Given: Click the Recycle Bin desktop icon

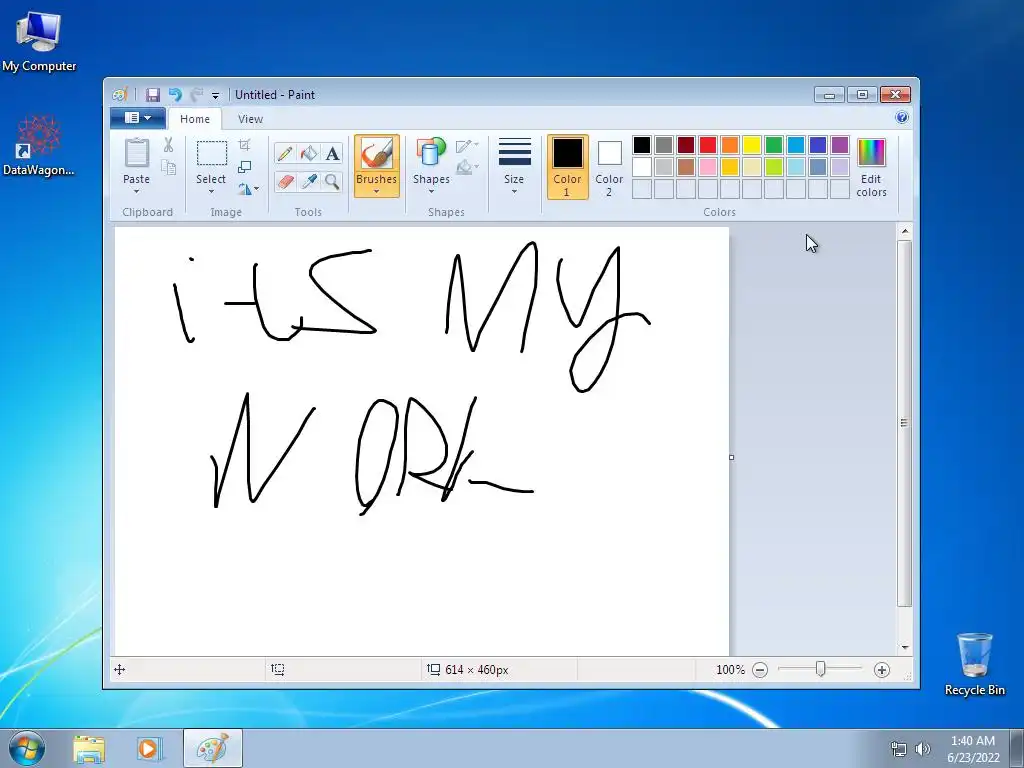Looking at the screenshot, I should click(x=974, y=664).
